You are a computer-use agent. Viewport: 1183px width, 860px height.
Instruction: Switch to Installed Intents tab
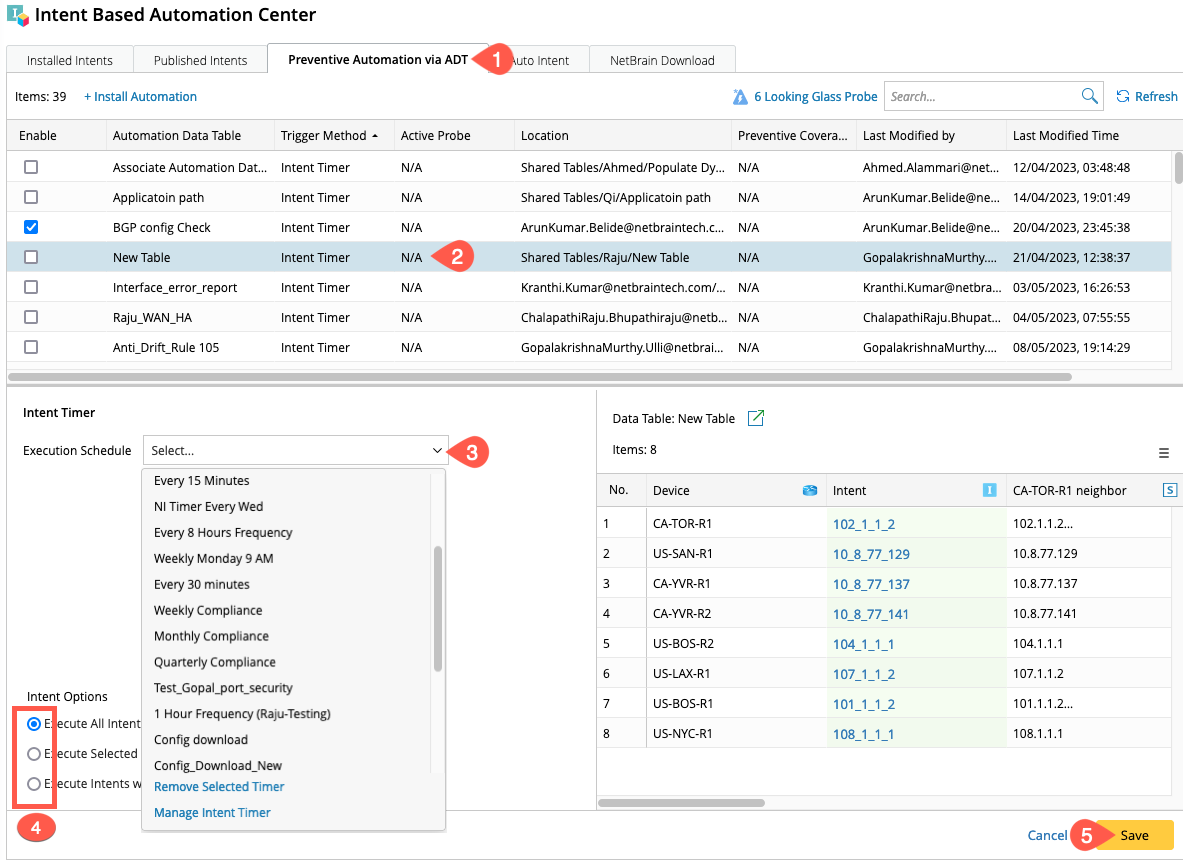click(70, 60)
